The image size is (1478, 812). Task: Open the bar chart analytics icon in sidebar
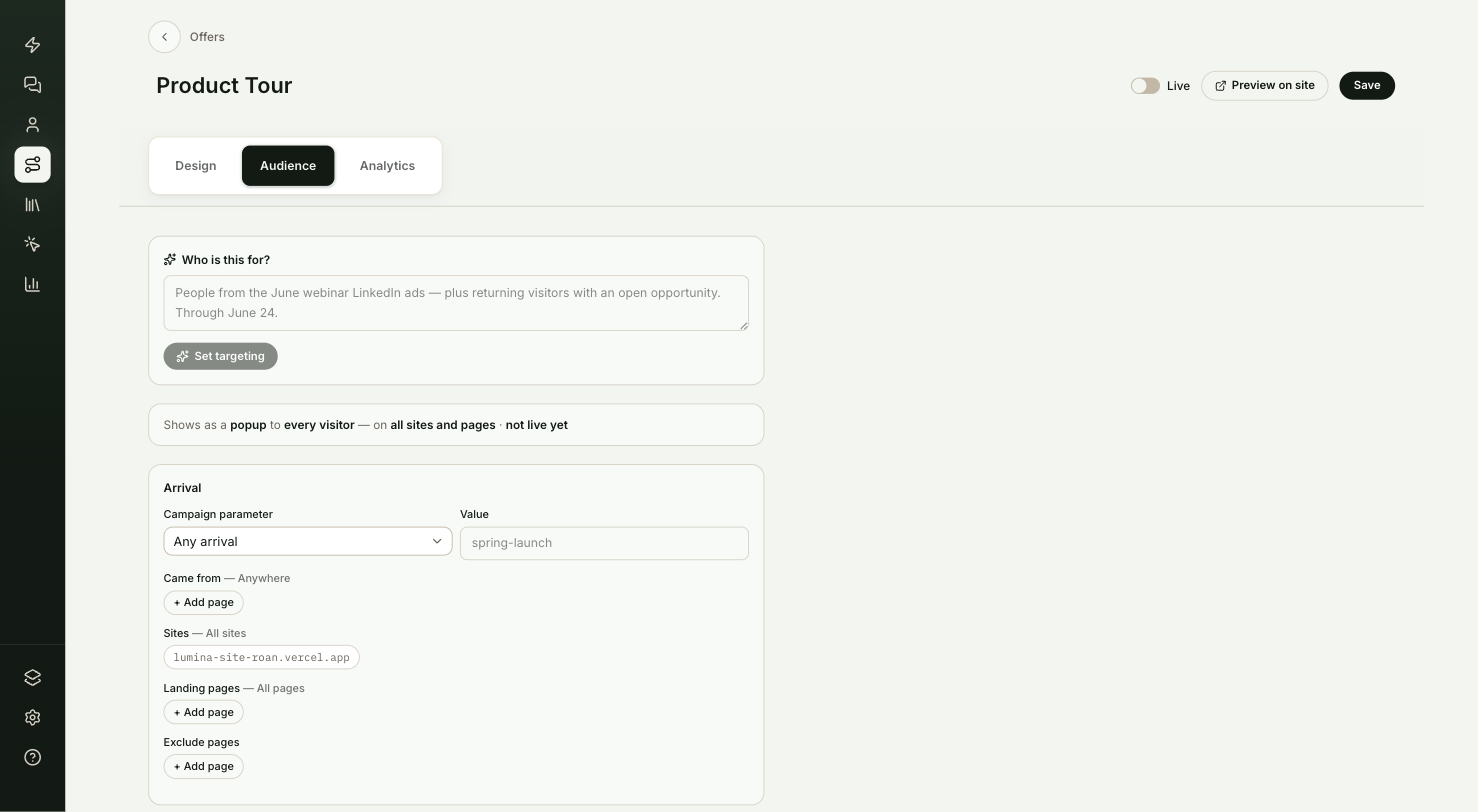pyautogui.click(x=32, y=285)
